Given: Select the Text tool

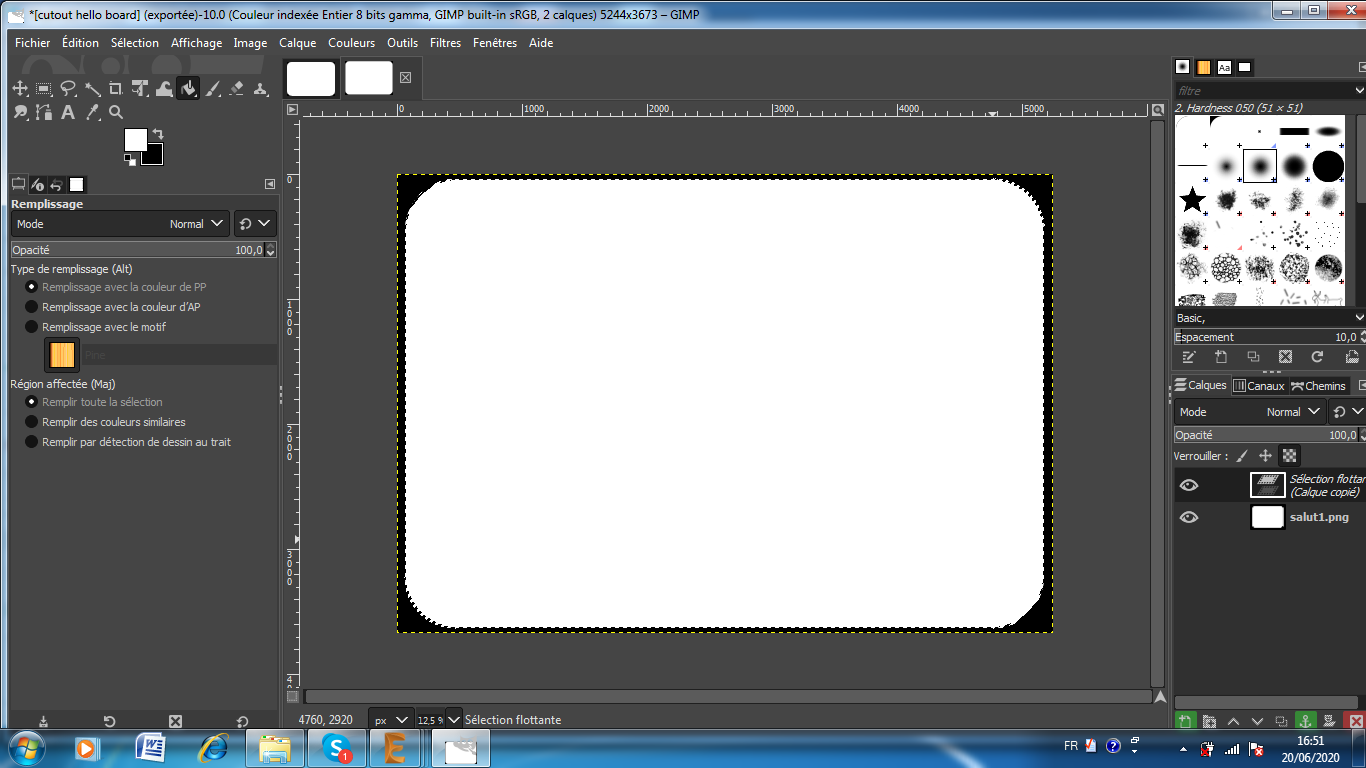Looking at the screenshot, I should (68, 113).
